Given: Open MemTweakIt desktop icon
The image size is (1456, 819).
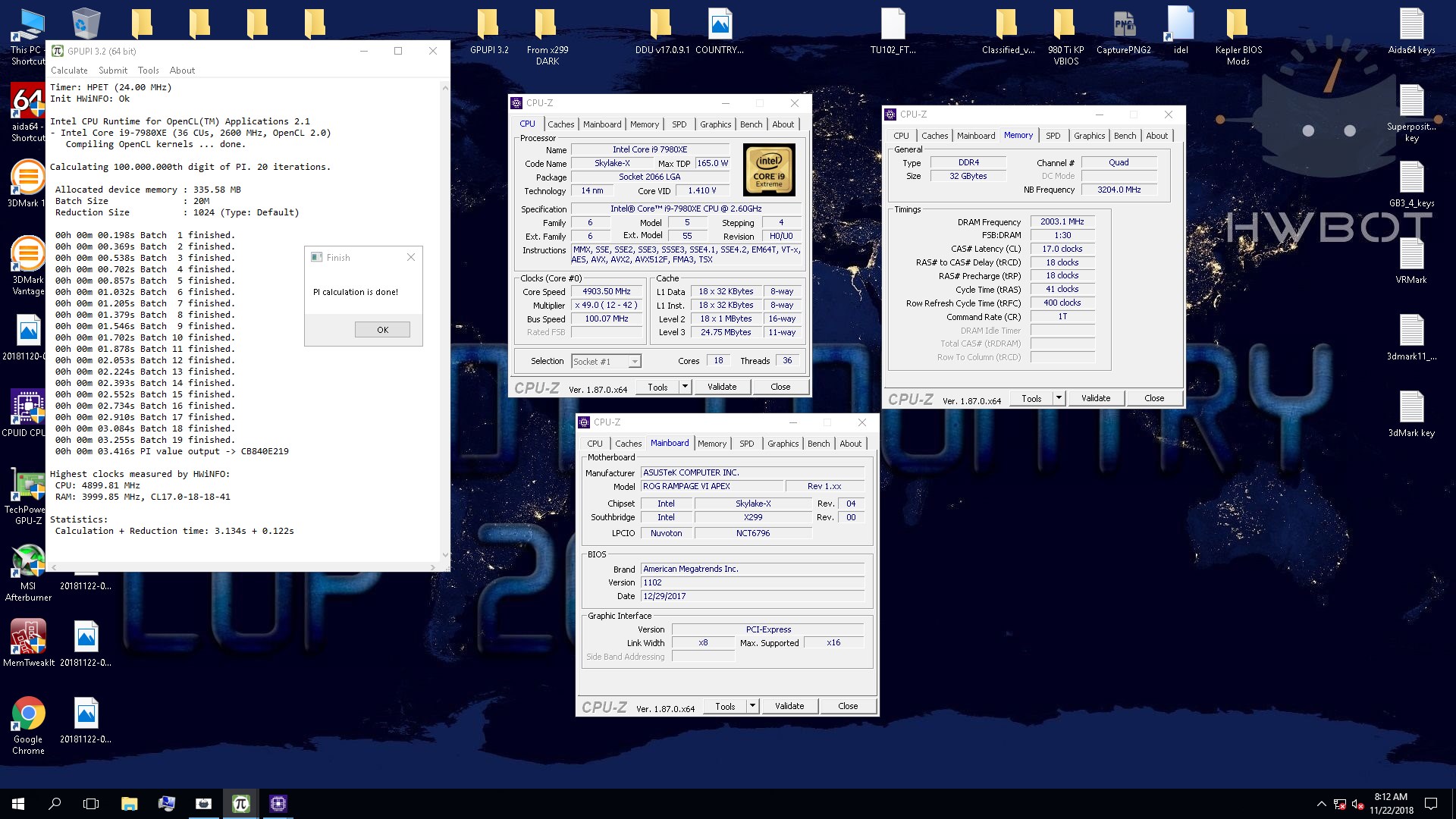Looking at the screenshot, I should point(28,637).
